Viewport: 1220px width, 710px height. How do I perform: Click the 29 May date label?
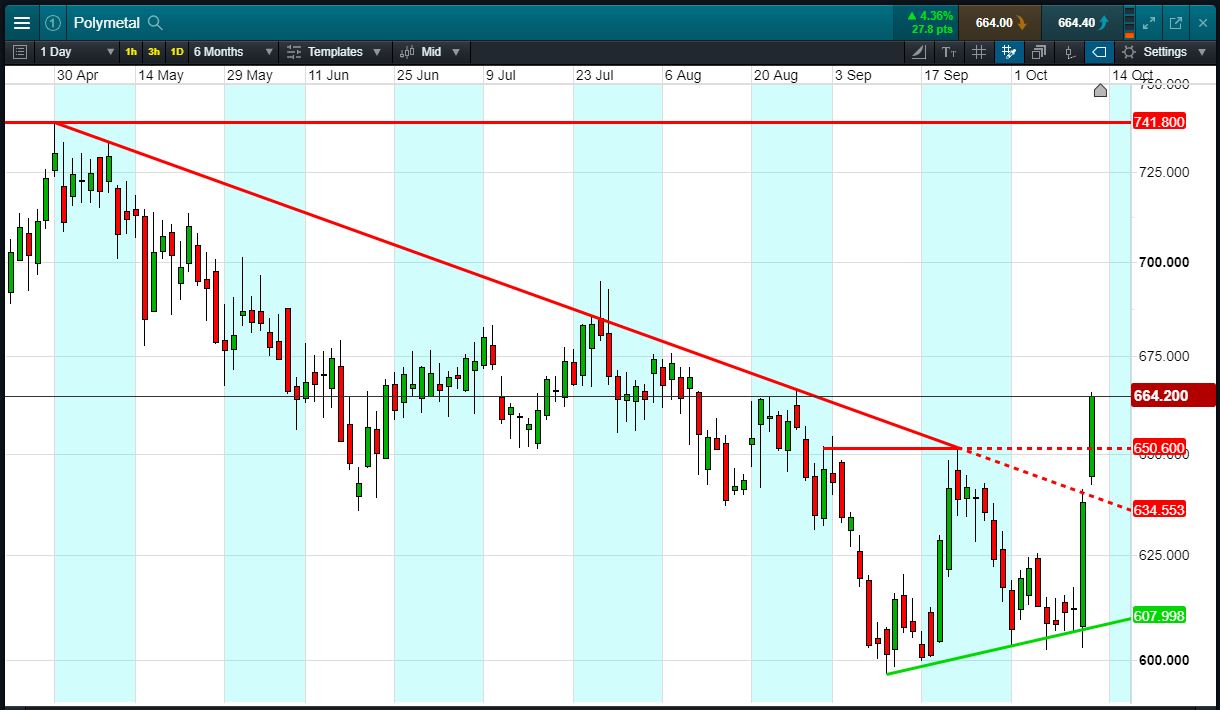tap(250, 75)
